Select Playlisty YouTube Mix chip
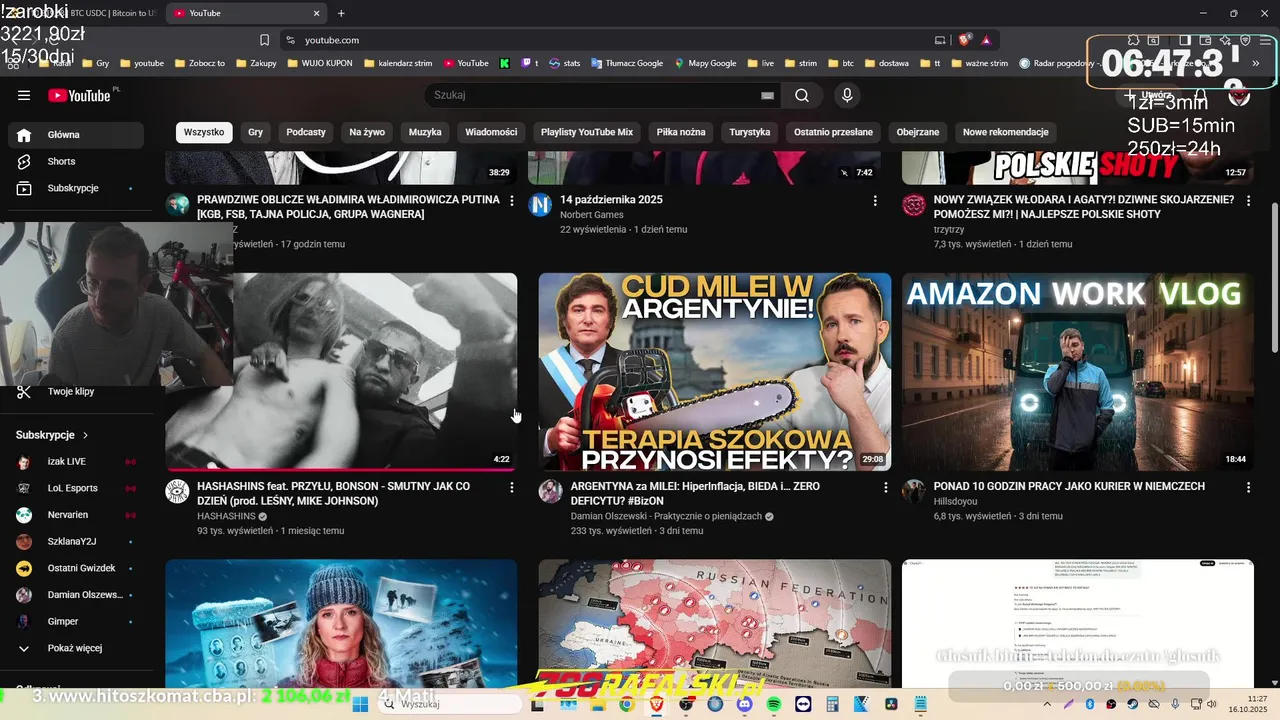Viewport: 1280px width, 720px height. point(587,132)
